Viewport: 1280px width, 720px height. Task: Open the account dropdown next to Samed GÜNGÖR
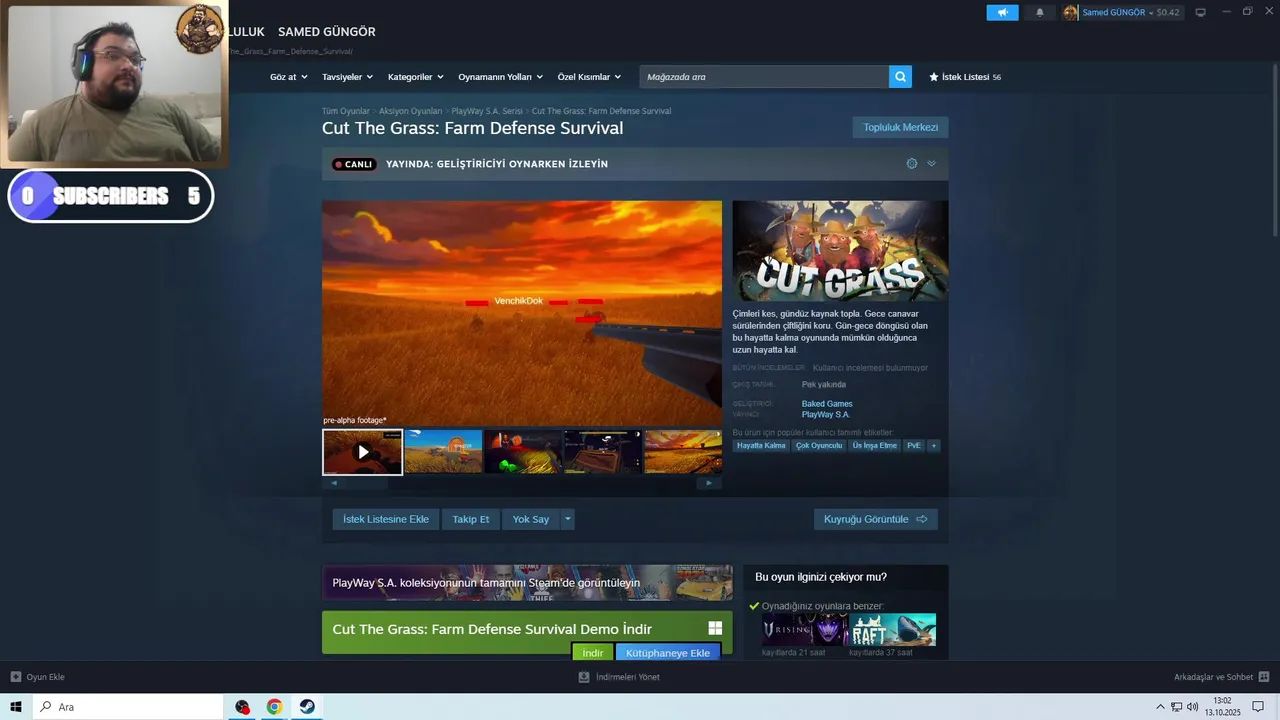(1151, 12)
